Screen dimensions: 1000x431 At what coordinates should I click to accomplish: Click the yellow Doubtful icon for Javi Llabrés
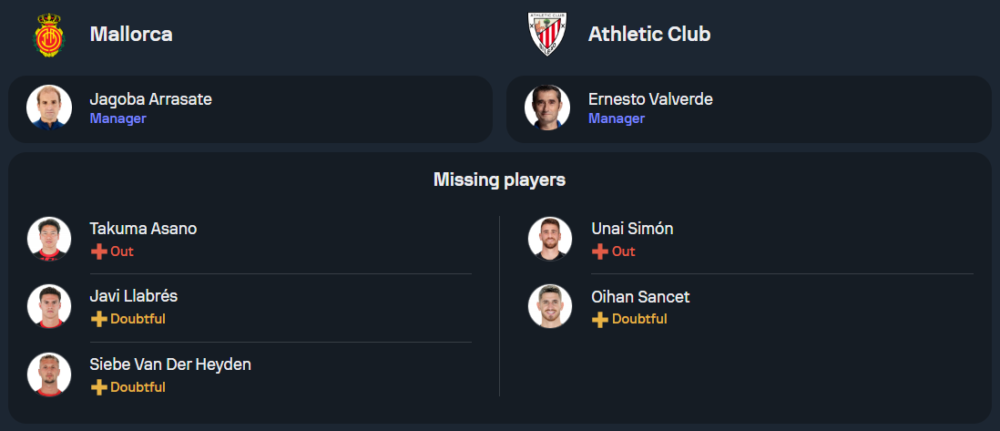98,319
